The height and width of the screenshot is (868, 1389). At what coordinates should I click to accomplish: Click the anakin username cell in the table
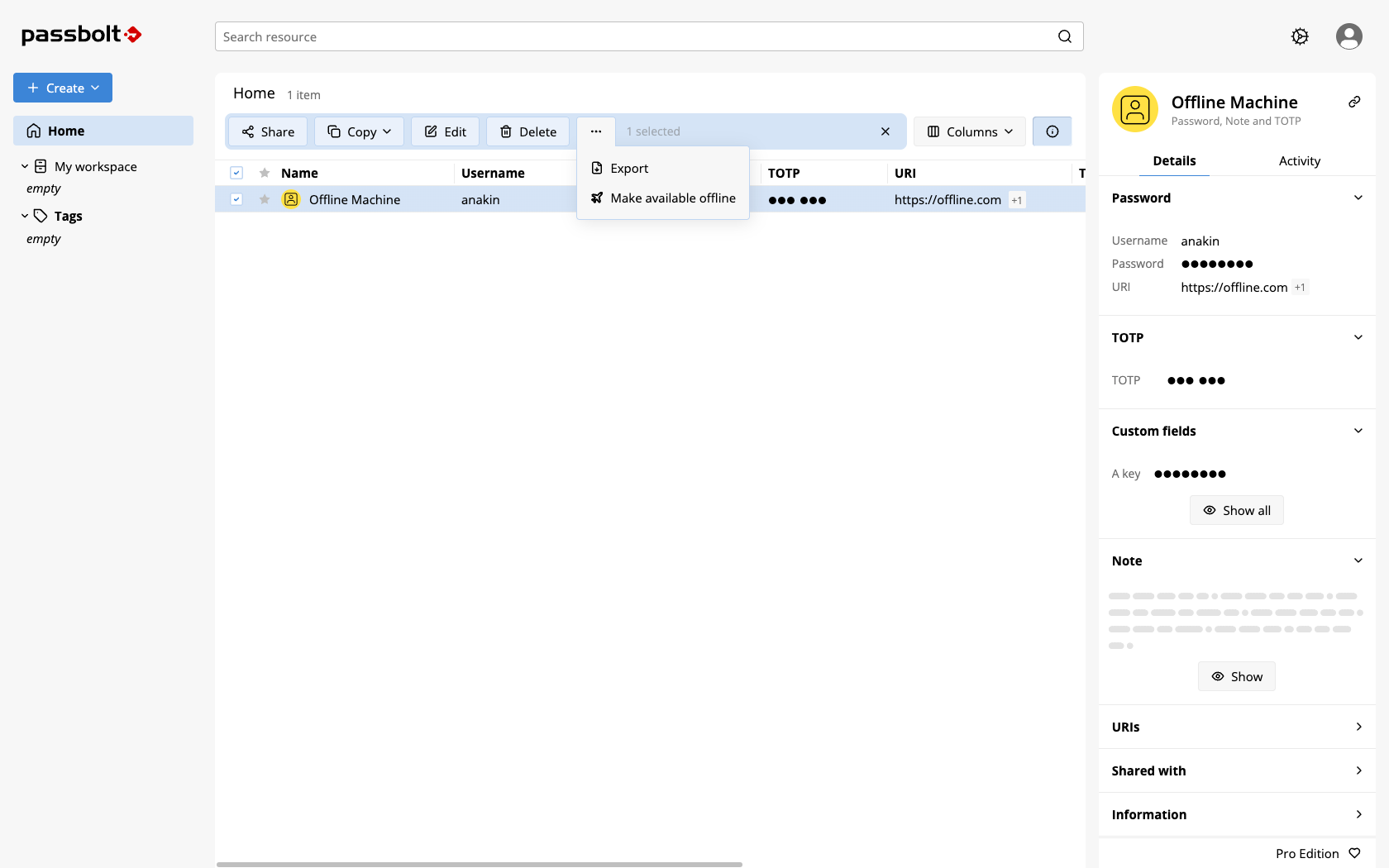(x=480, y=199)
